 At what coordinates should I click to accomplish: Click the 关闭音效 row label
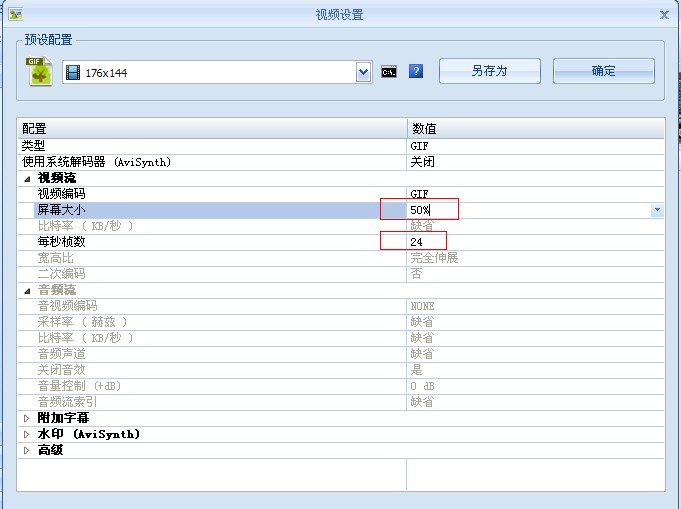pos(61,370)
